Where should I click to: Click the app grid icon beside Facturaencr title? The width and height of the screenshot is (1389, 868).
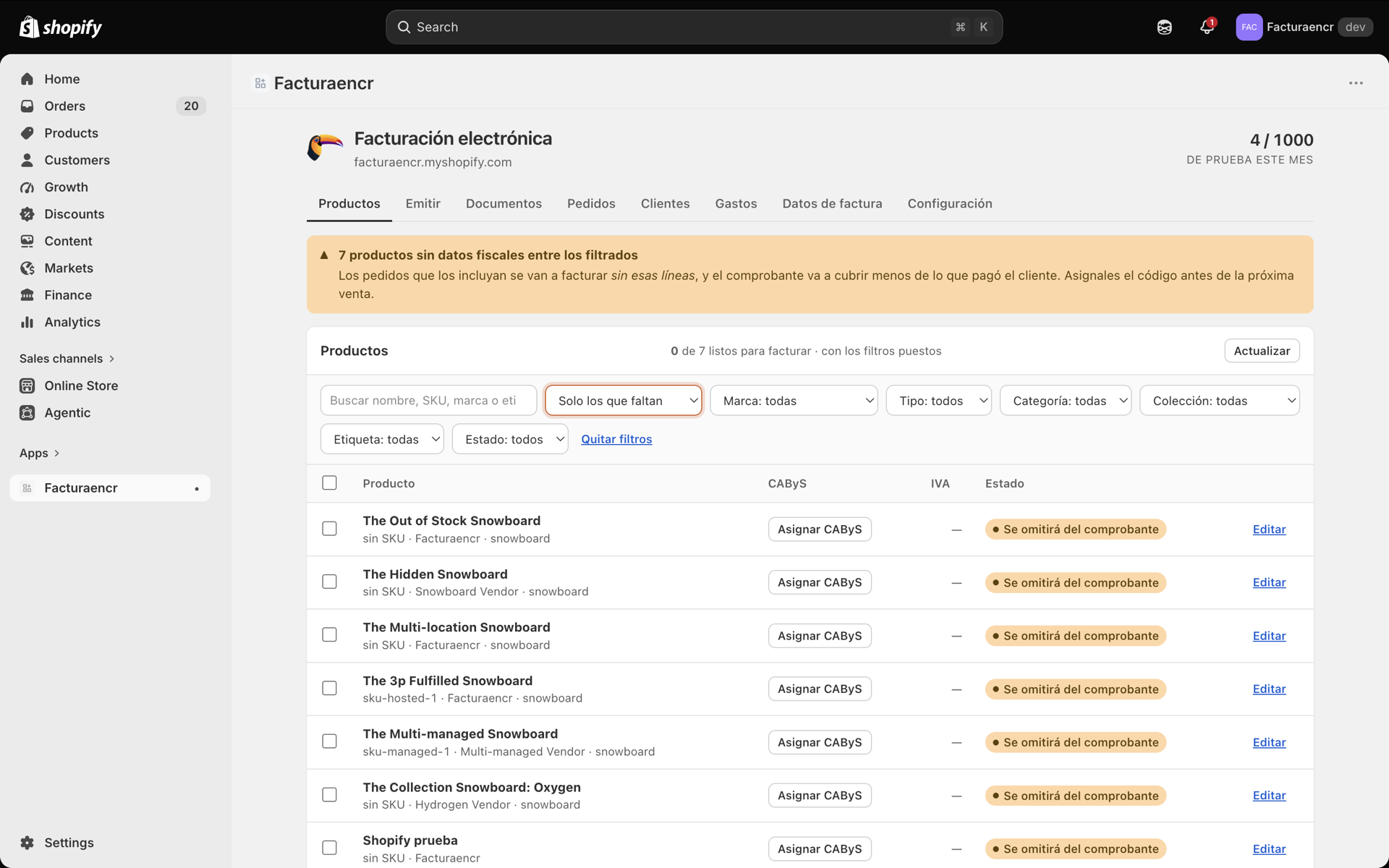[260, 83]
